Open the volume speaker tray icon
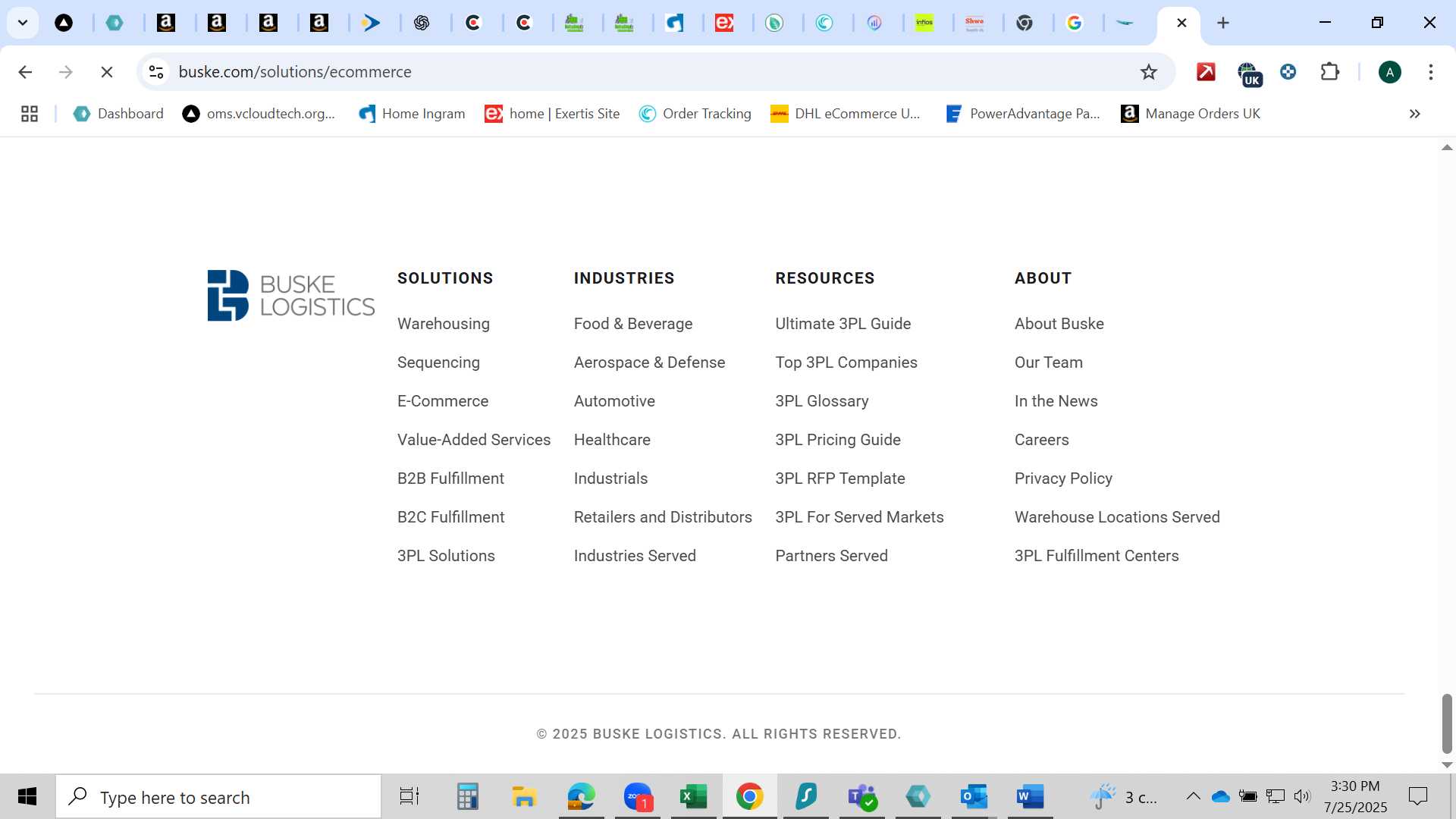Viewport: 1456px width, 819px height. [1302, 796]
